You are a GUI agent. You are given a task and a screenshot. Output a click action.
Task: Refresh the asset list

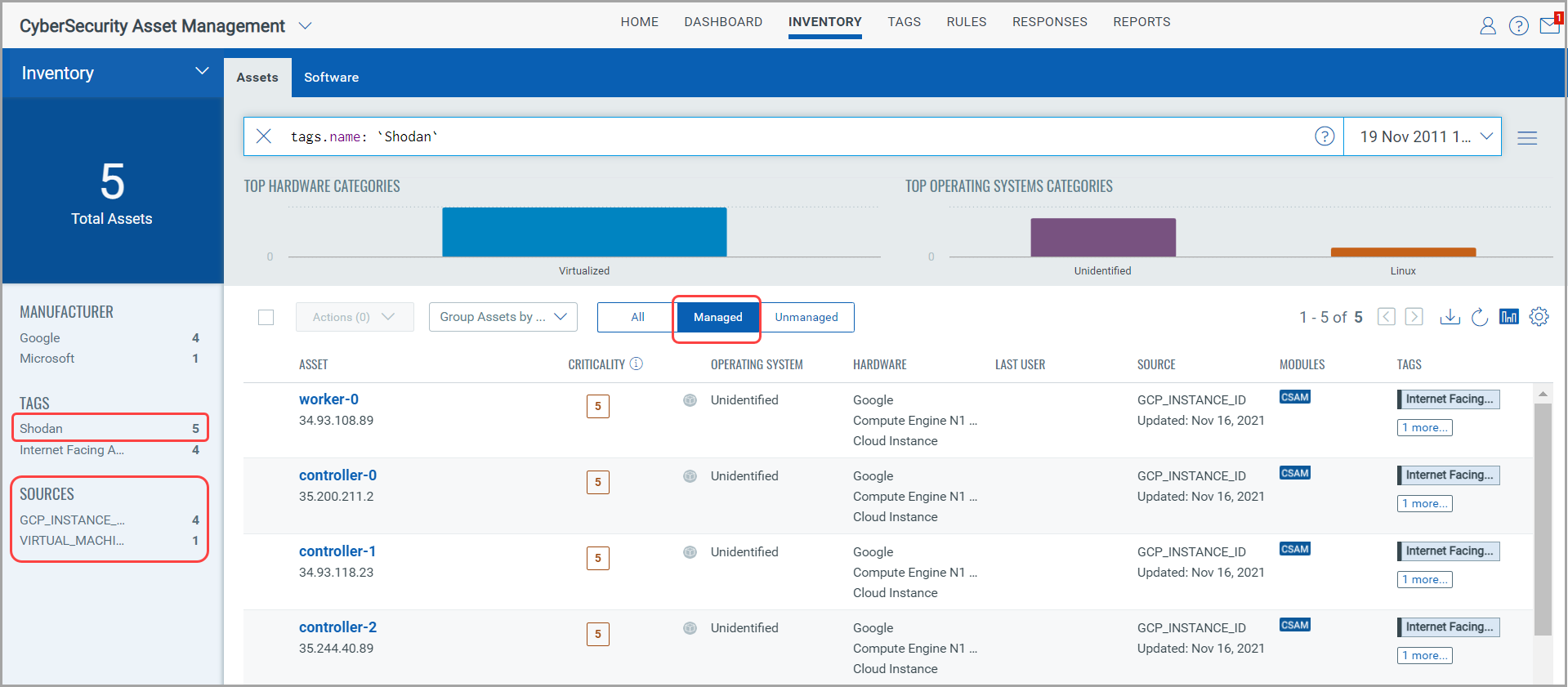[1480, 317]
